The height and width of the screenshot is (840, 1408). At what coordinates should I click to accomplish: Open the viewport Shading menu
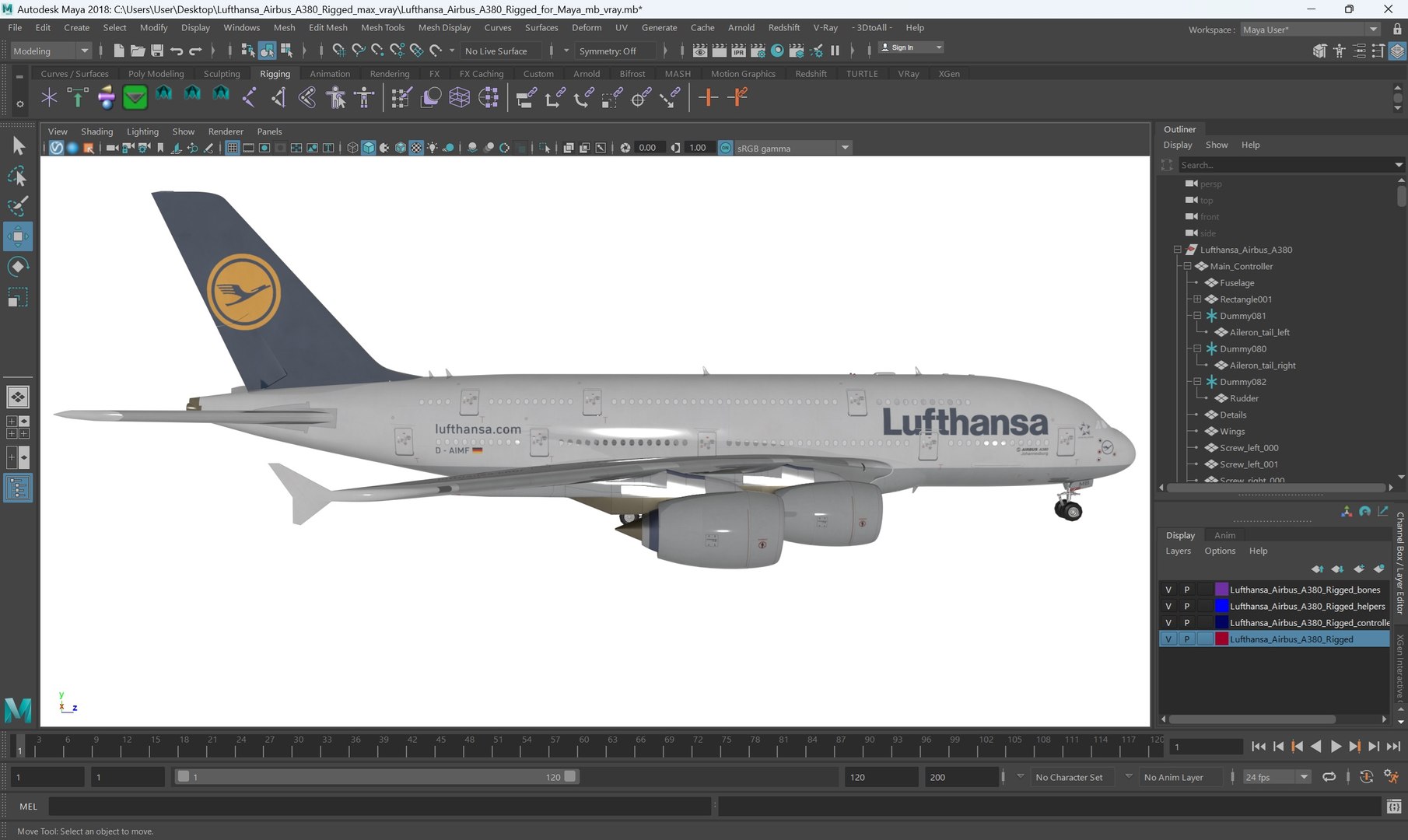click(x=96, y=131)
